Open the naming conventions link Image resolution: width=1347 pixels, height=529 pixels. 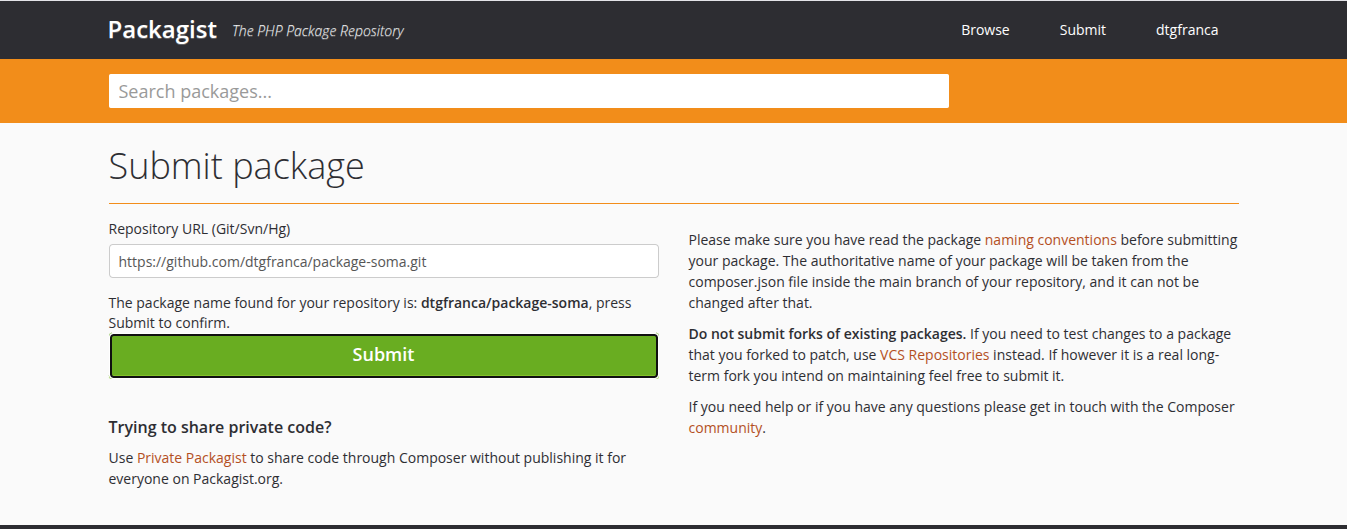pos(1050,240)
